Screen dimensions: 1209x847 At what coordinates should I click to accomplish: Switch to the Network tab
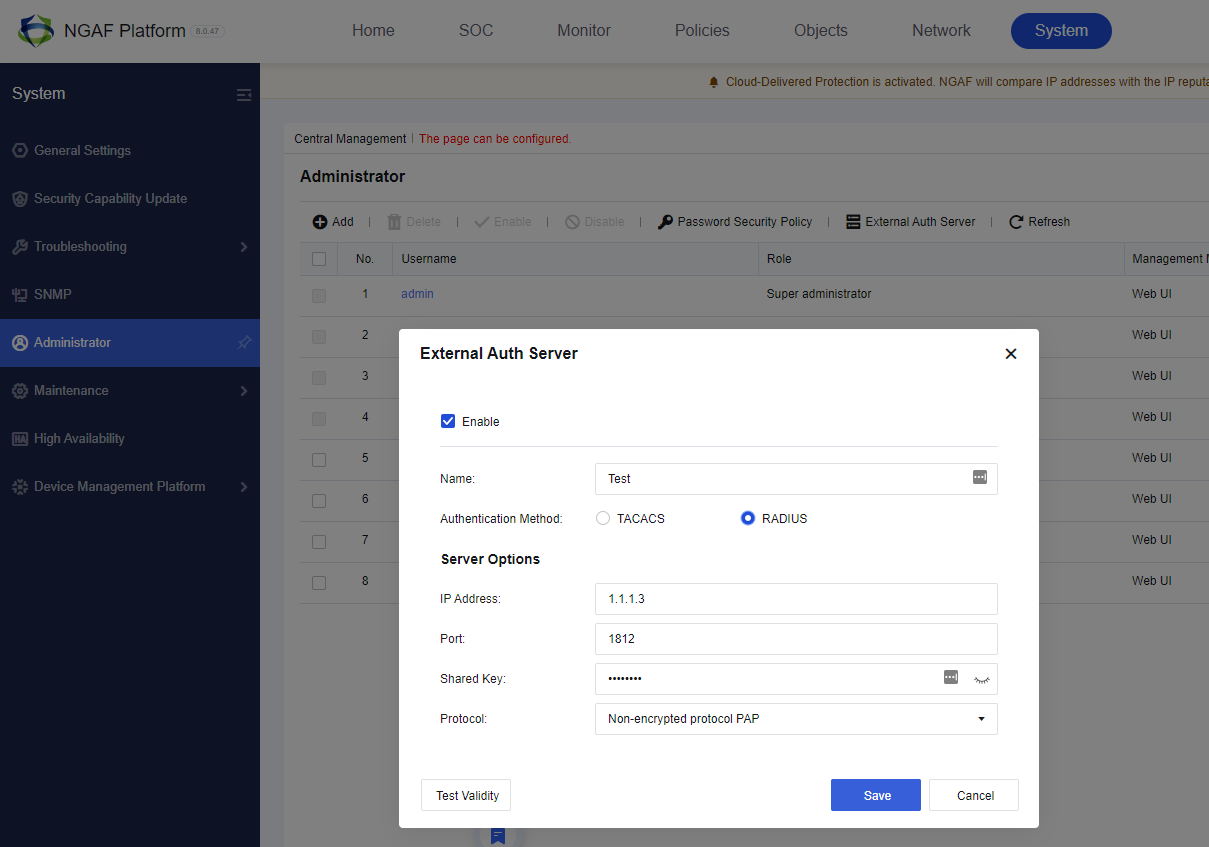pos(941,31)
